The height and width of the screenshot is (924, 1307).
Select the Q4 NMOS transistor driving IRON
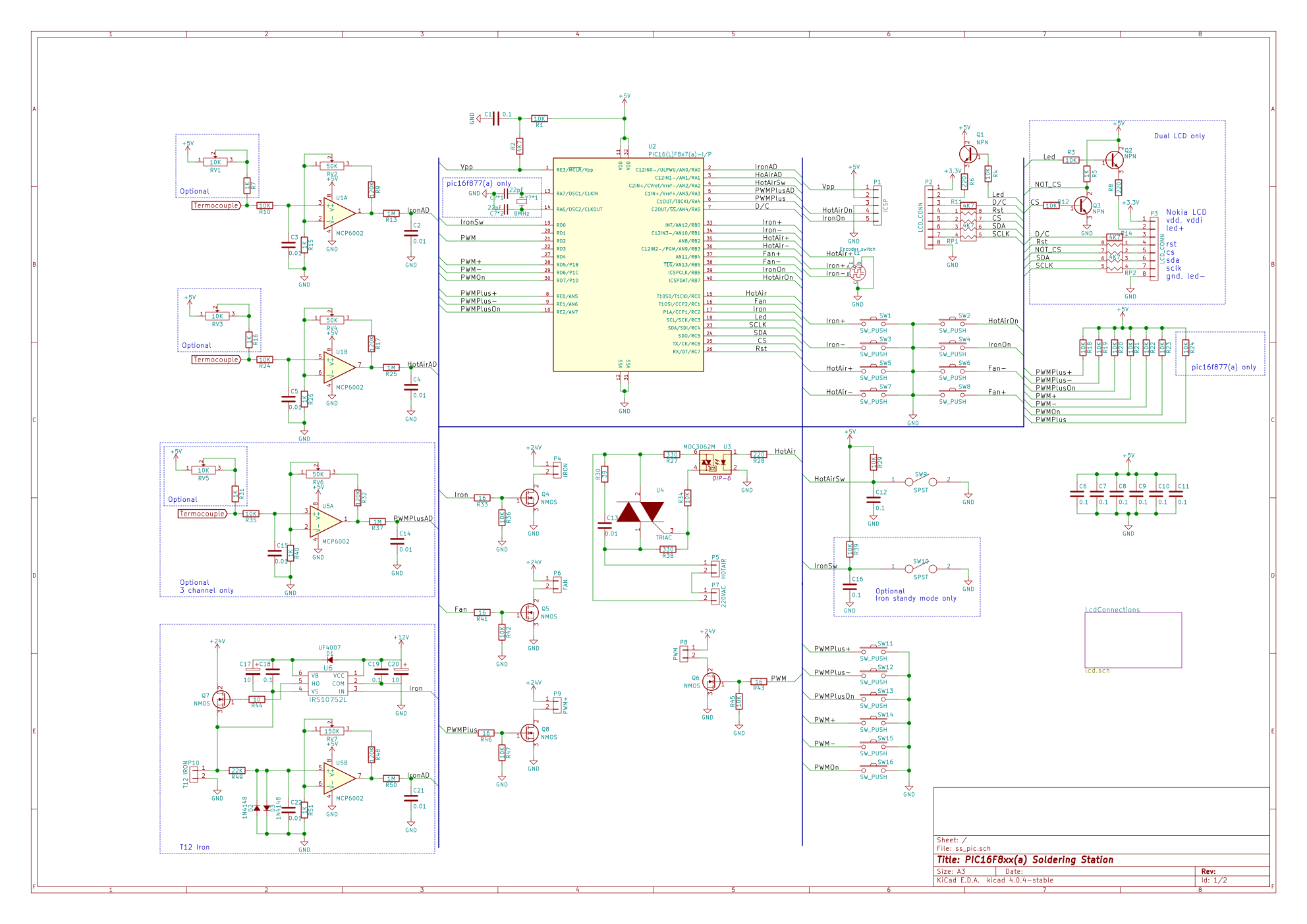[530, 497]
